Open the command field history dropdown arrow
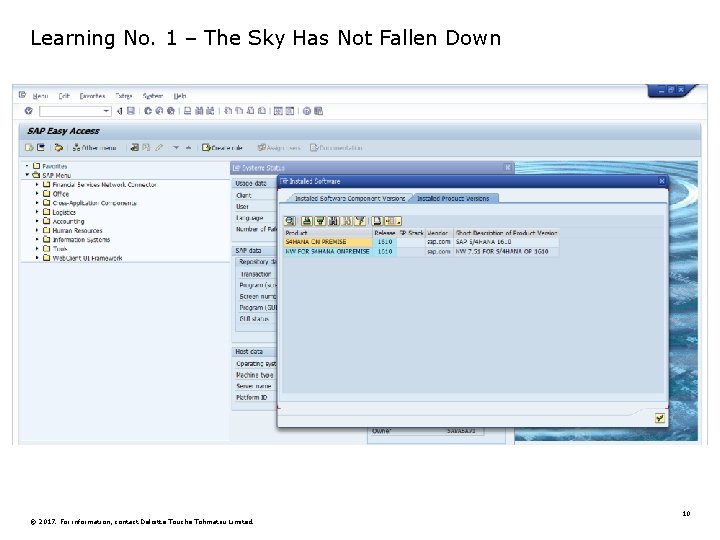720x540 pixels. pyautogui.click(x=107, y=111)
